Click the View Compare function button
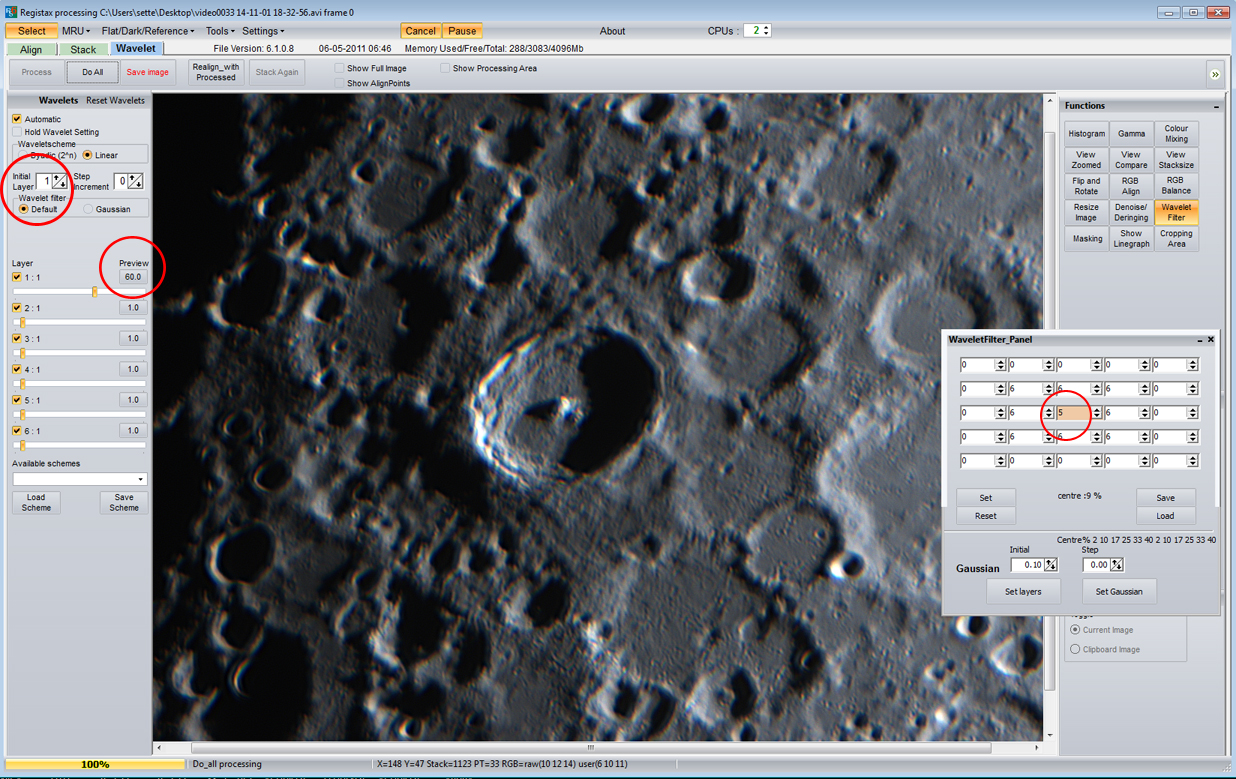The image size is (1236, 779). [1131, 160]
